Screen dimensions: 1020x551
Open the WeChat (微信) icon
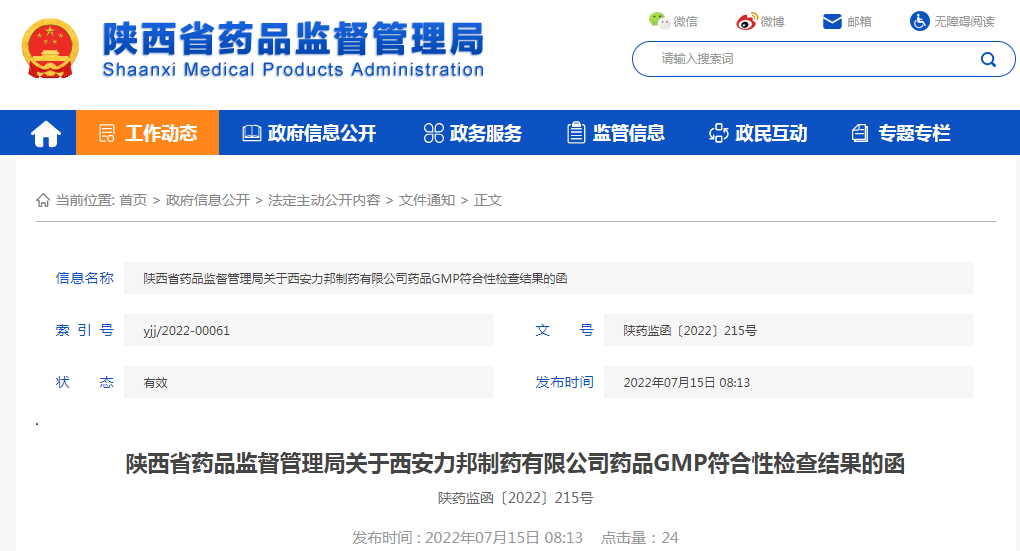pyautogui.click(x=659, y=21)
